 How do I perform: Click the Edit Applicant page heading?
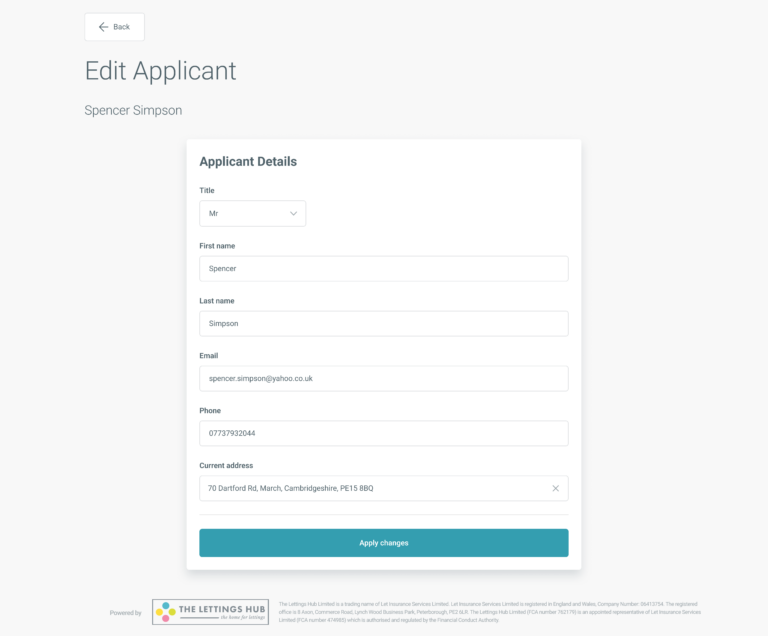(161, 71)
